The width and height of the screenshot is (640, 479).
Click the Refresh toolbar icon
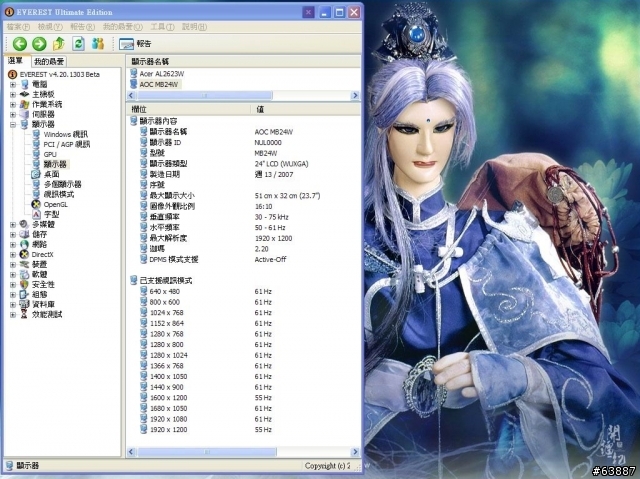click(78, 44)
